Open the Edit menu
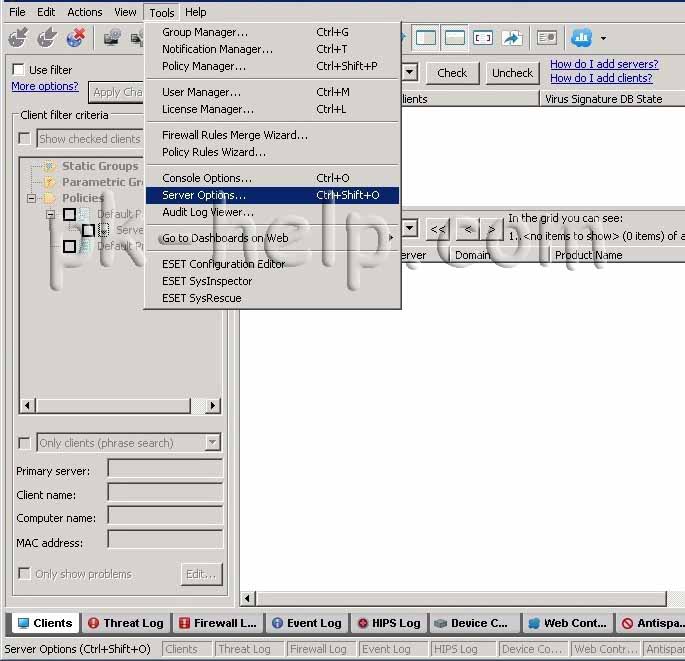Screen dimensions: 685x661 click(x=46, y=12)
